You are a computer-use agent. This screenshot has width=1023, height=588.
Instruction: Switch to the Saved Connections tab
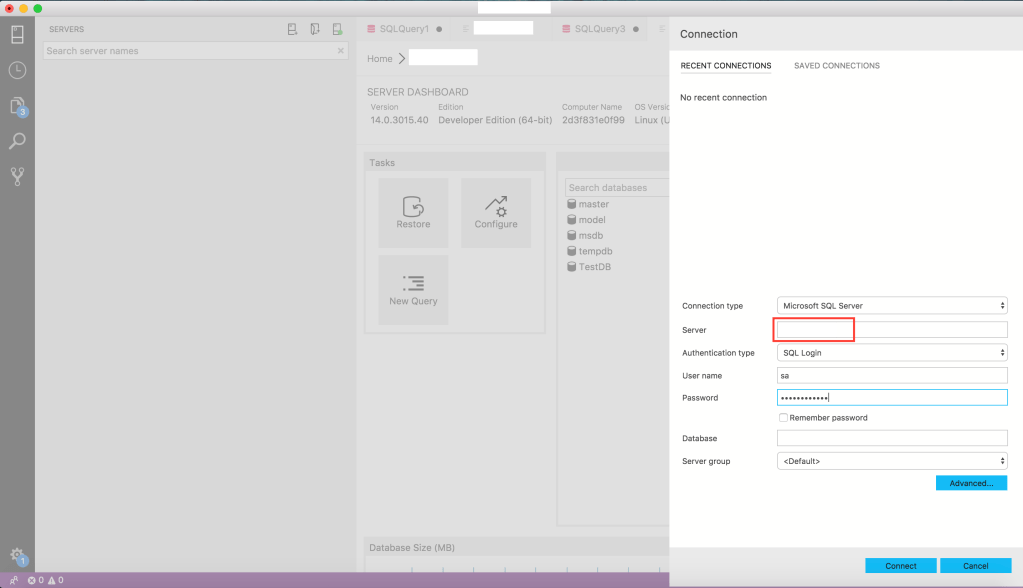click(836, 66)
